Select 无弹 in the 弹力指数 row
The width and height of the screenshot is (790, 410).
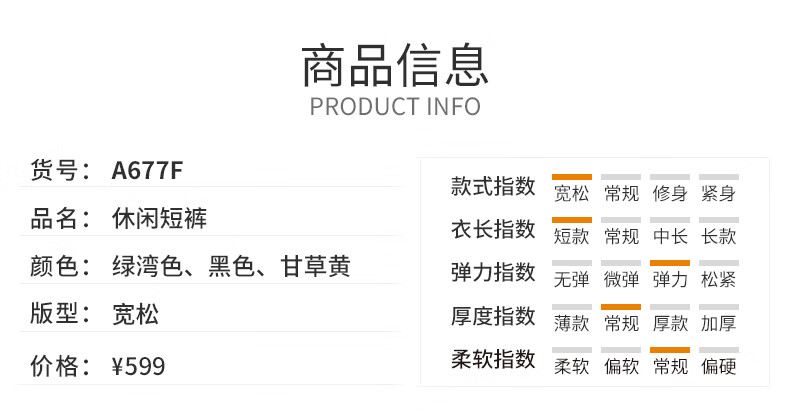coord(571,280)
